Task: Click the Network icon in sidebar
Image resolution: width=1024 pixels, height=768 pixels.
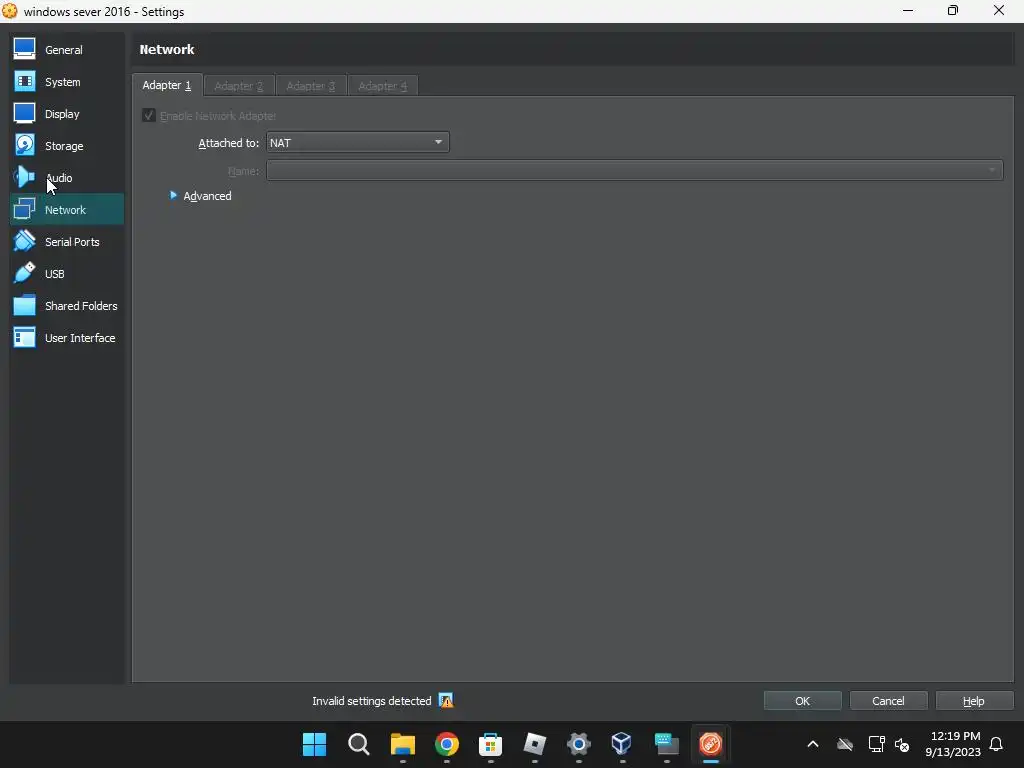Action: (x=25, y=210)
